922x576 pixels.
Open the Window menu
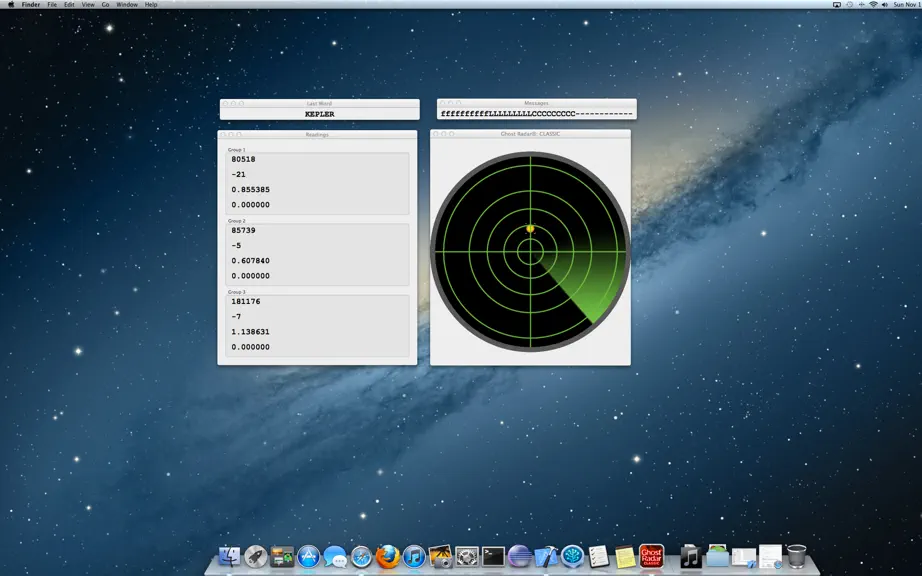pyautogui.click(x=127, y=4)
